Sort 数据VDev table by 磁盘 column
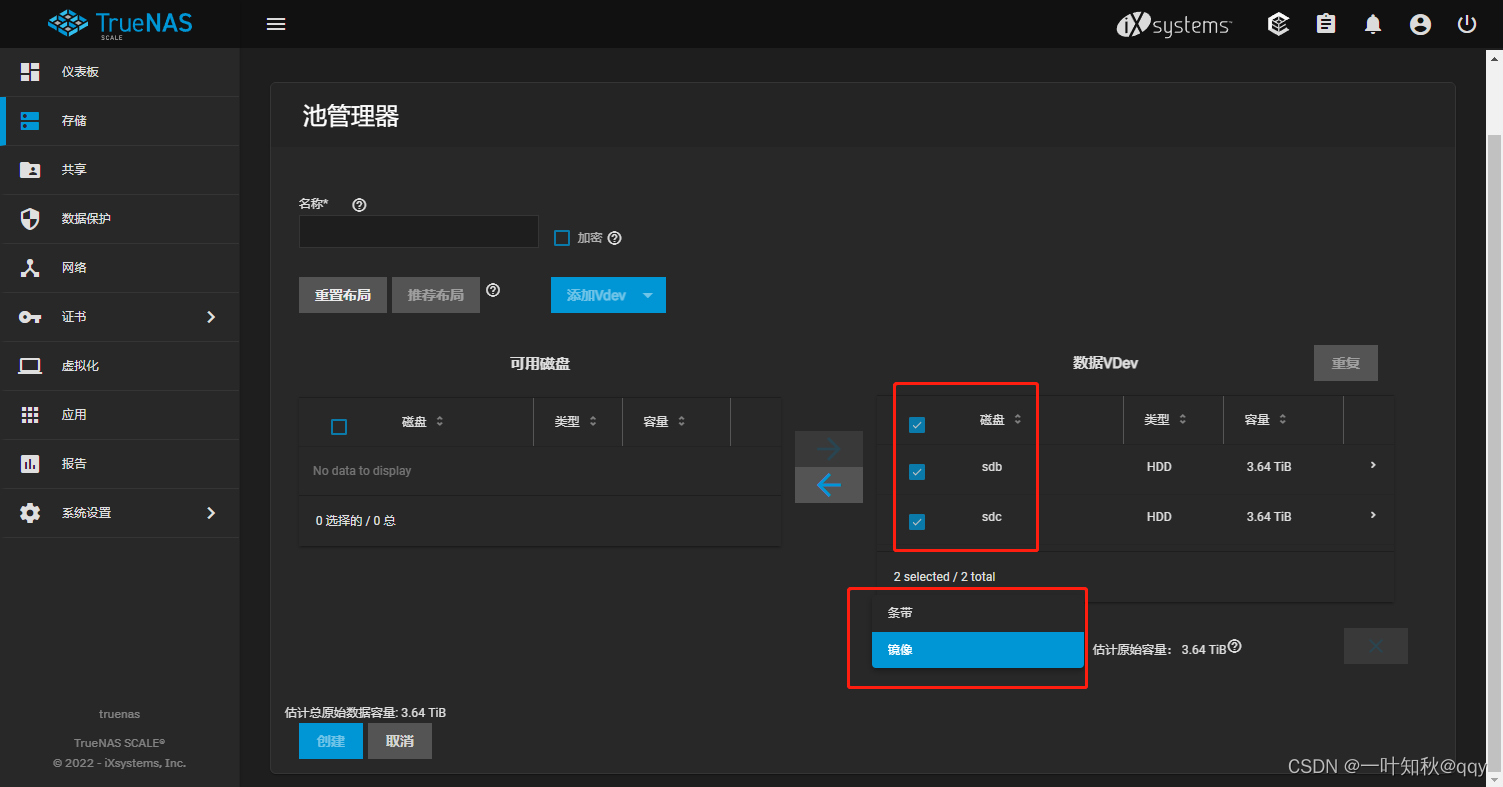1503x787 pixels. 1001,420
